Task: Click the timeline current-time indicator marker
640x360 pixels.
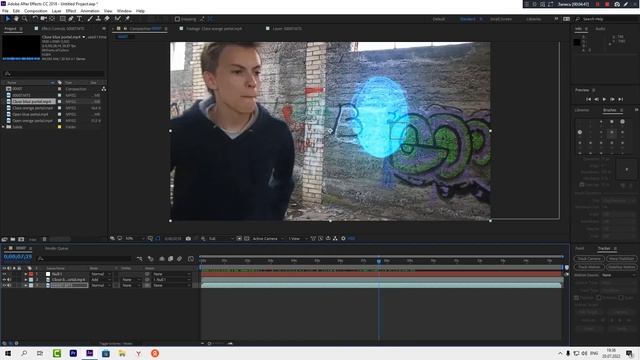Action: coord(379,260)
